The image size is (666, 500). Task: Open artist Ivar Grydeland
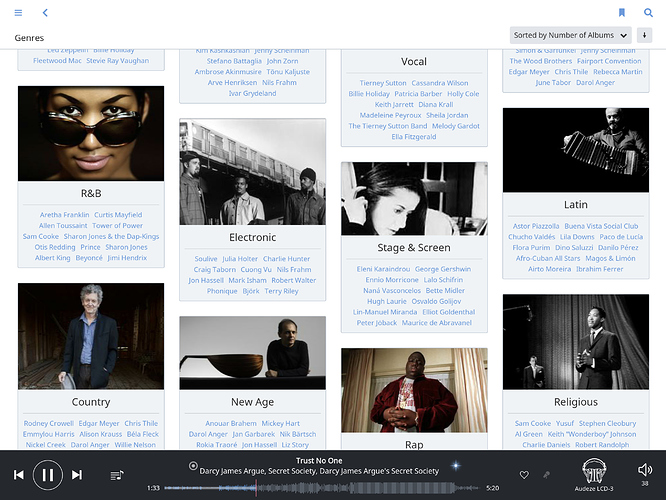tap(253, 93)
